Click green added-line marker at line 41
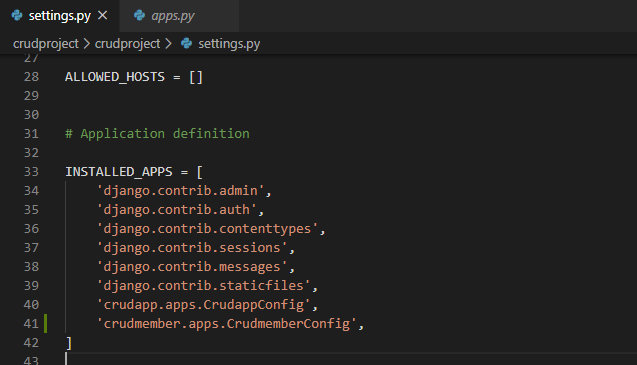This screenshot has width=637, height=365. [46, 324]
